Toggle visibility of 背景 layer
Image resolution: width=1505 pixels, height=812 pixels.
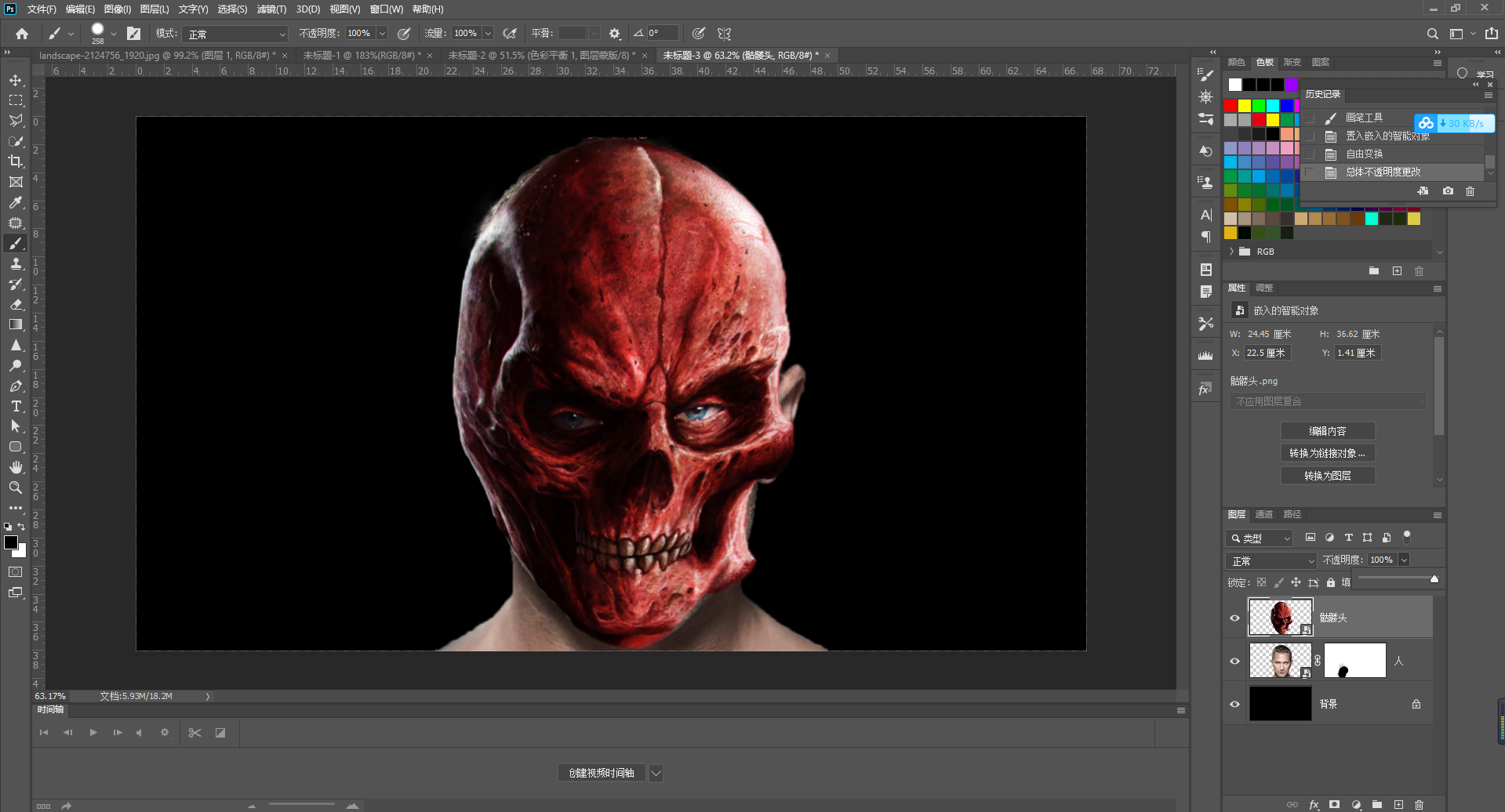[1234, 704]
